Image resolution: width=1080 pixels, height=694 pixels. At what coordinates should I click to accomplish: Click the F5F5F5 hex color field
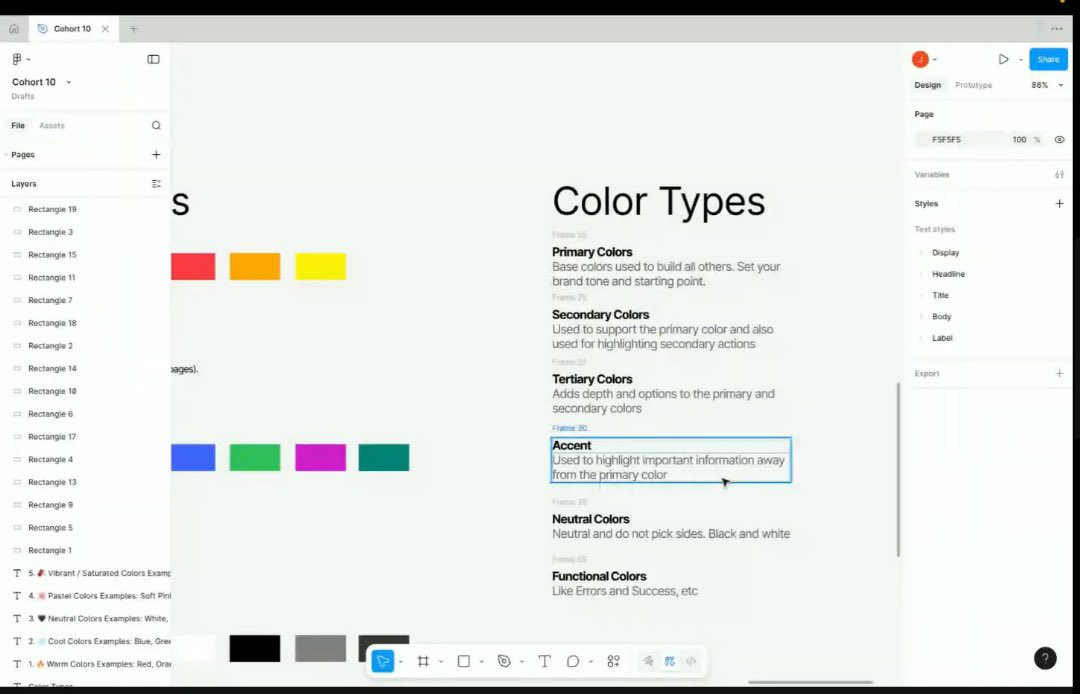tap(946, 140)
